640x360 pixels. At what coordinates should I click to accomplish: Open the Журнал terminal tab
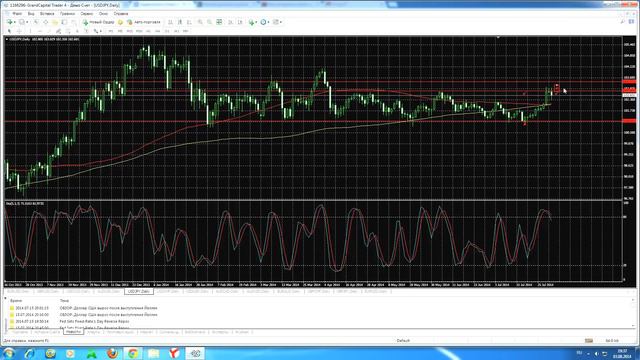242,332
